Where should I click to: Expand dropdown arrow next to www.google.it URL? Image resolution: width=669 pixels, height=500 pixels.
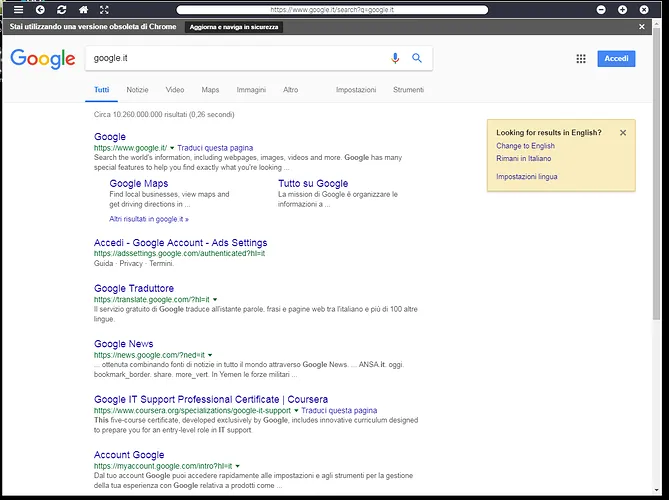pos(172,148)
